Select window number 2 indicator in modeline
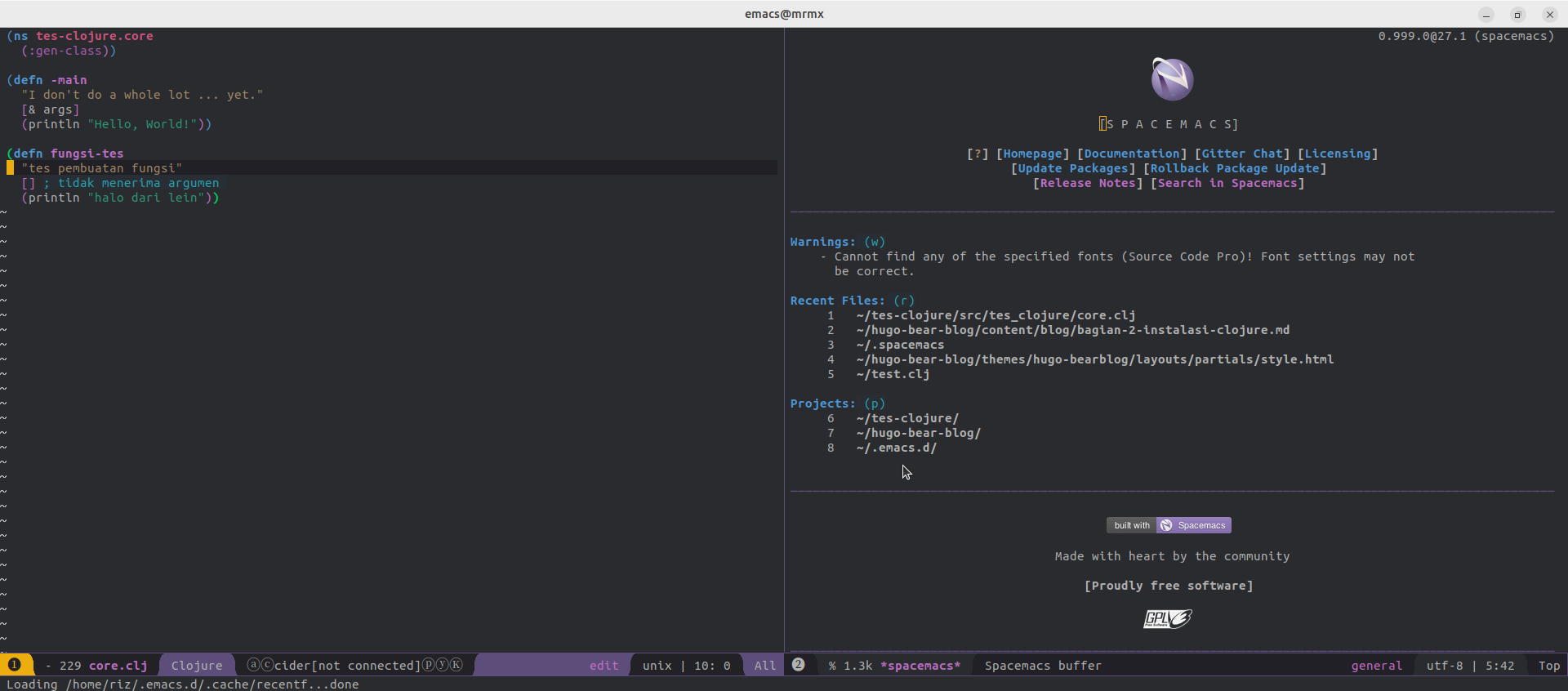1568x691 pixels. tap(799, 665)
